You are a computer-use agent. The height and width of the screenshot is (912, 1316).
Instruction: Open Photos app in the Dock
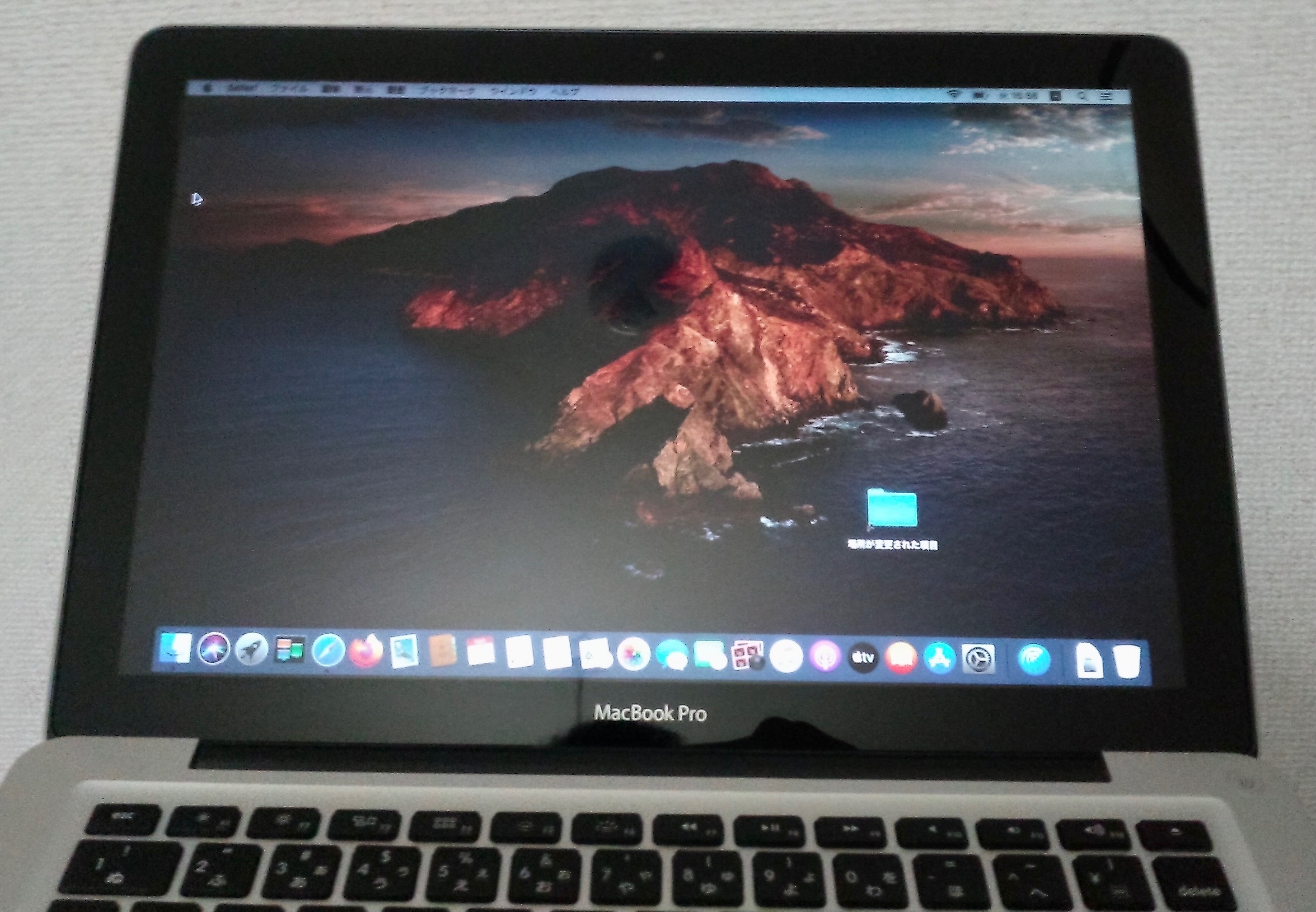point(633,656)
